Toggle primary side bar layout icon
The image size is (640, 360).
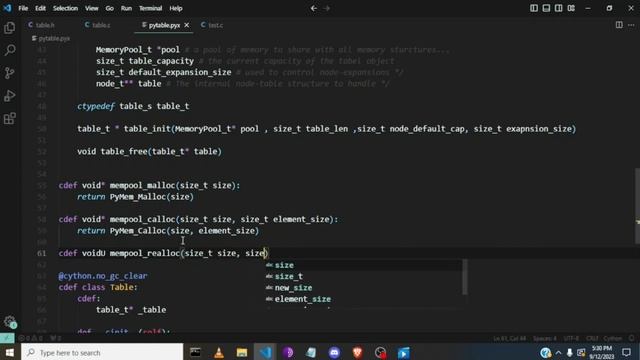[x=533, y=8]
